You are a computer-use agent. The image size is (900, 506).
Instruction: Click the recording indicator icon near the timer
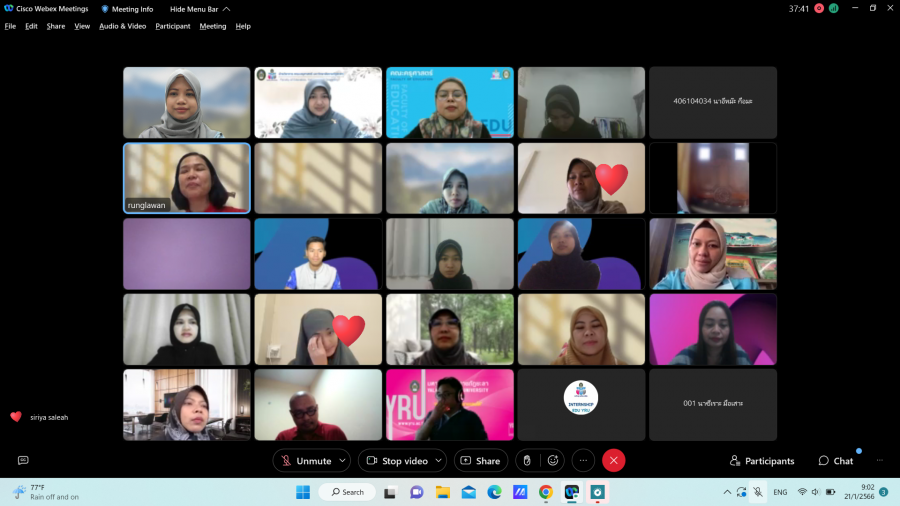click(819, 8)
